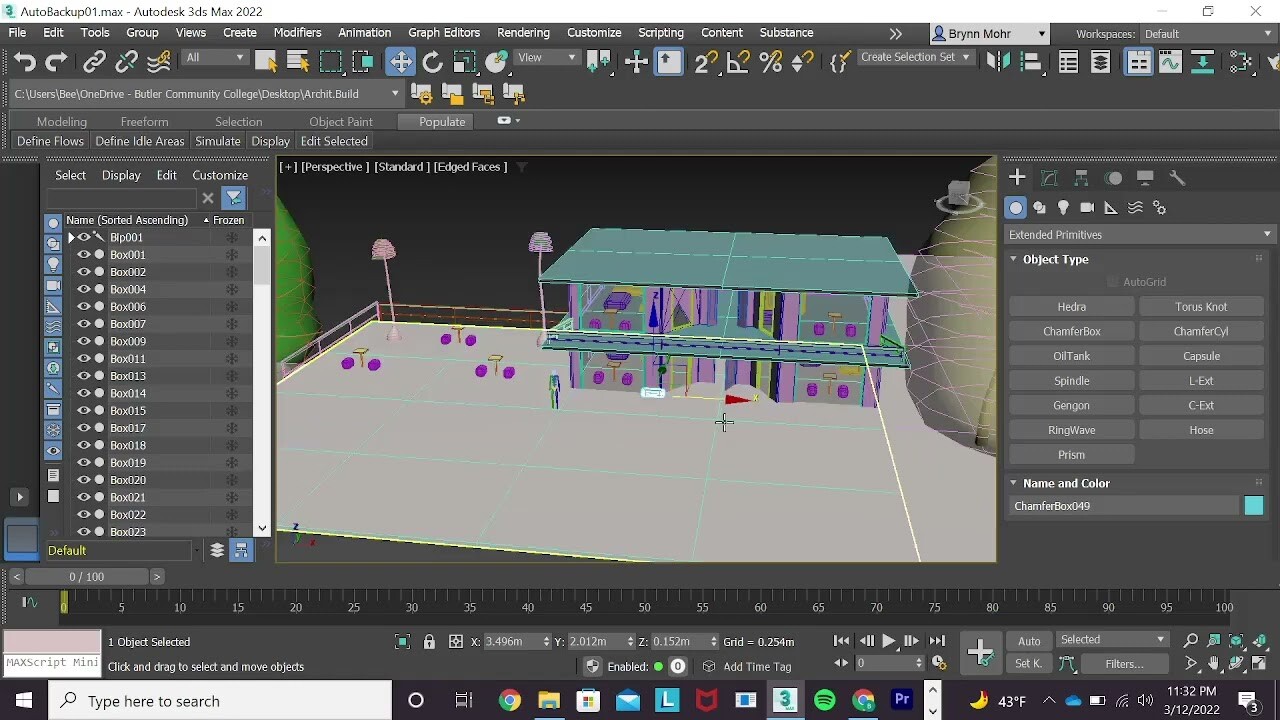1280x720 pixels.
Task: Open the cyan object color swatch
Action: click(x=1253, y=506)
